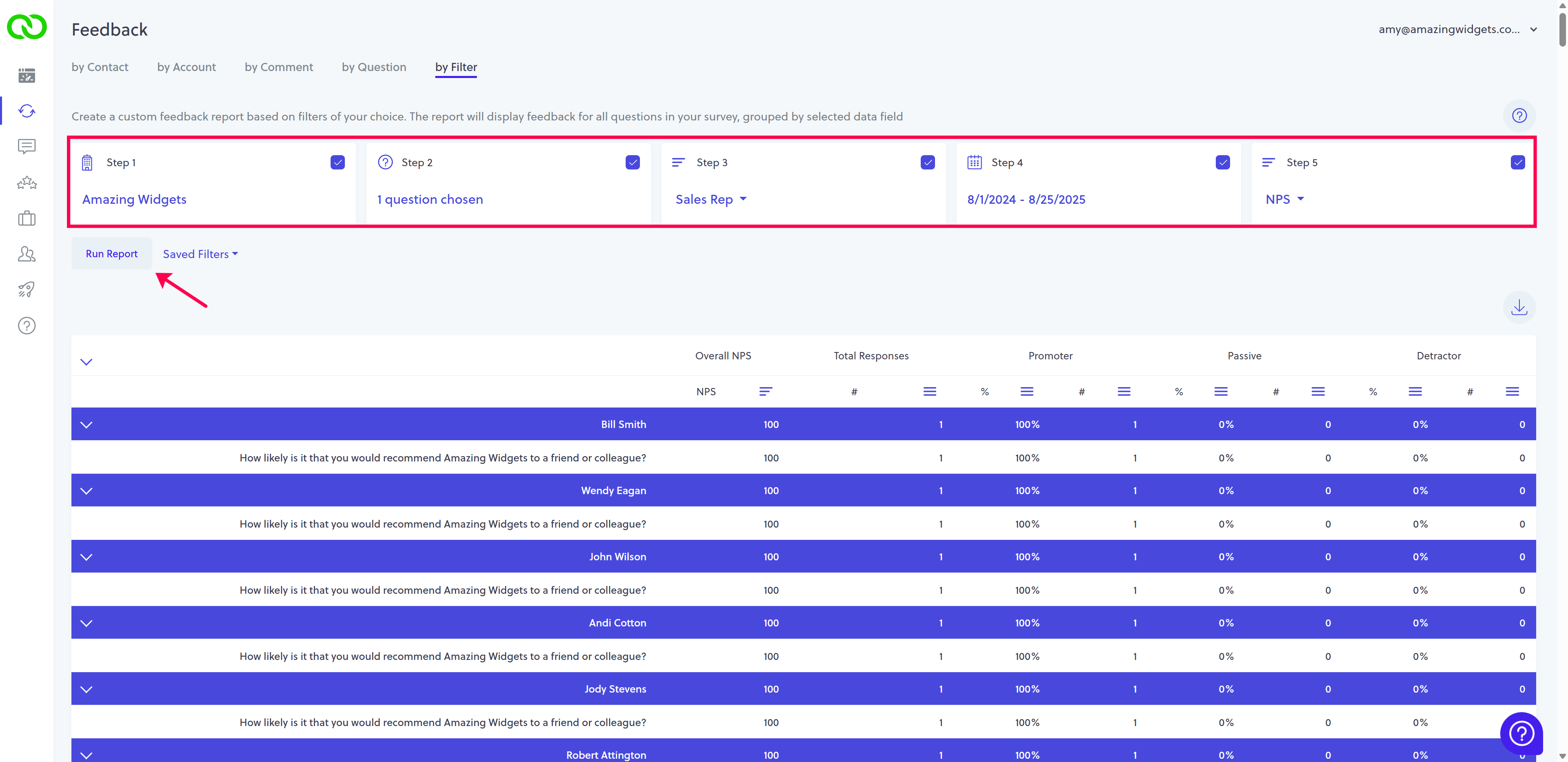Click the Step 4 calendar icon
Screen dimensions: 1568x762
[x=975, y=162]
